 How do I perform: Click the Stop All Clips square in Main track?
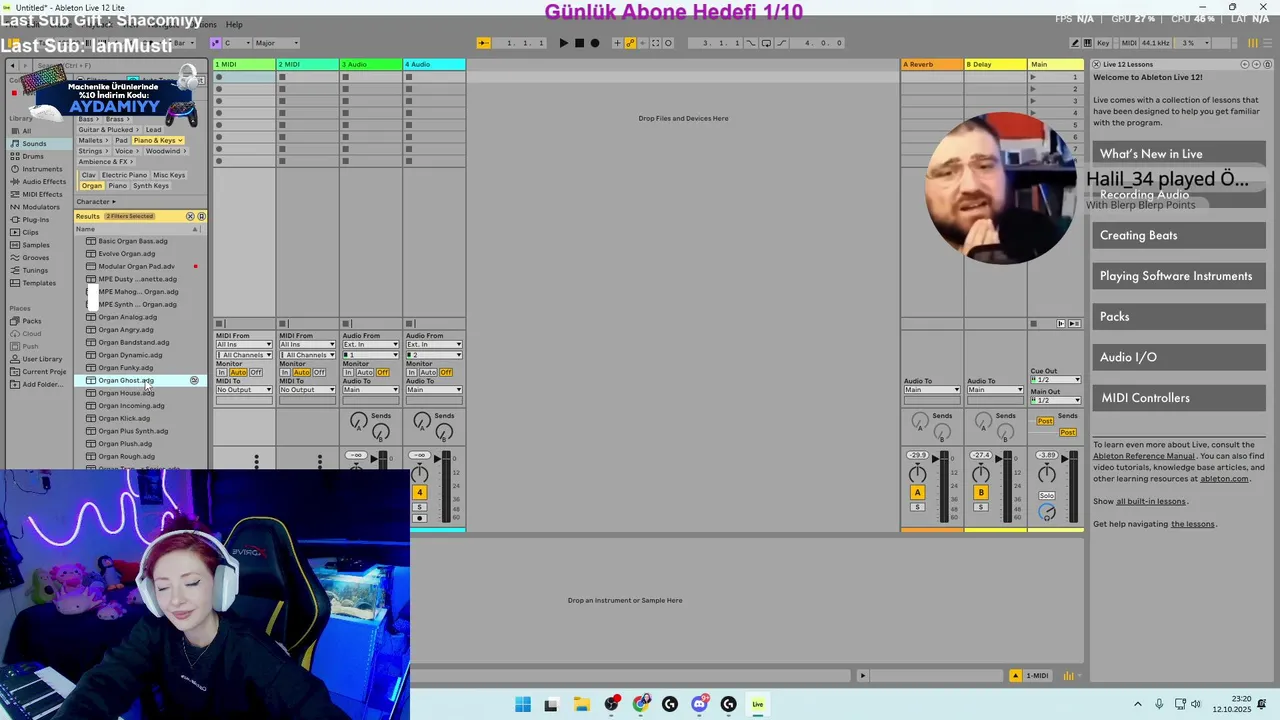1033,324
